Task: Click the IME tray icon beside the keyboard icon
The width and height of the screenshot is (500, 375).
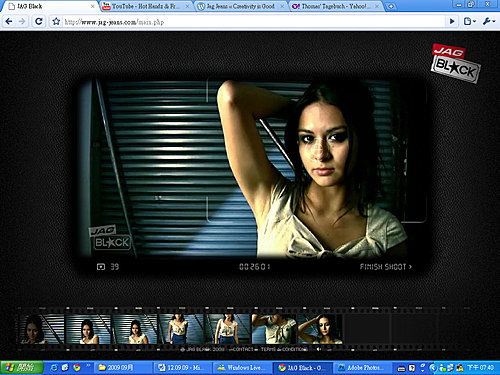Action: pyautogui.click(x=412, y=368)
